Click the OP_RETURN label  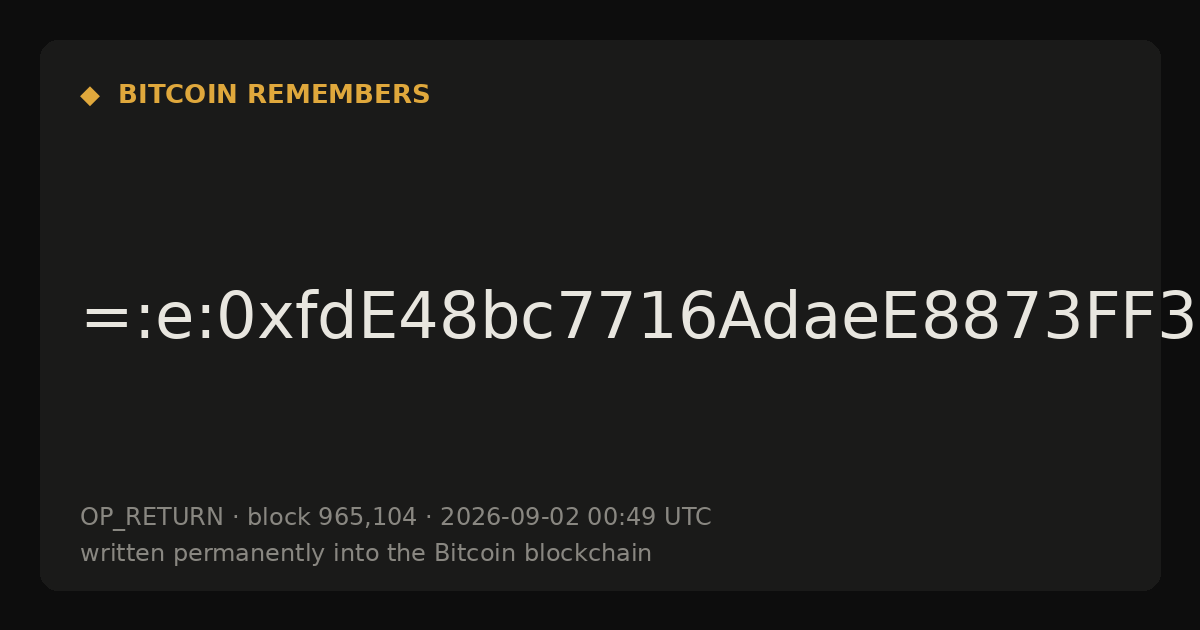pos(152,518)
